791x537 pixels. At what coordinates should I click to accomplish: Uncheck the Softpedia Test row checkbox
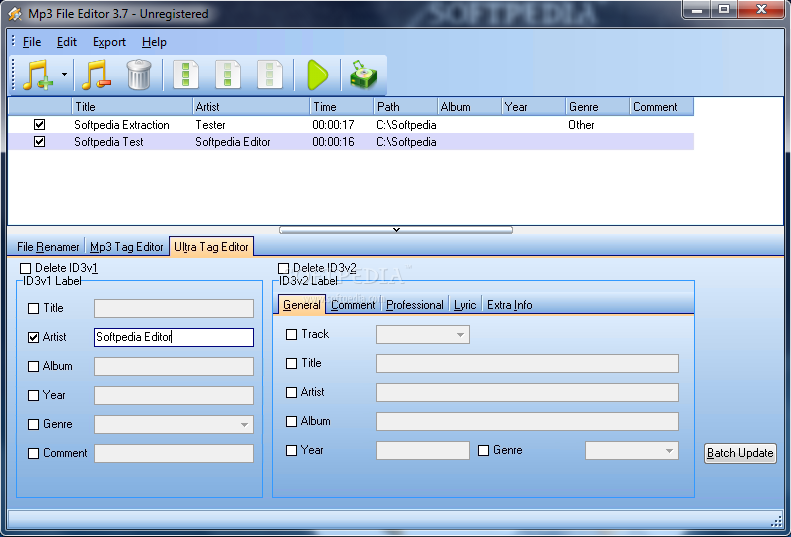coord(39,142)
